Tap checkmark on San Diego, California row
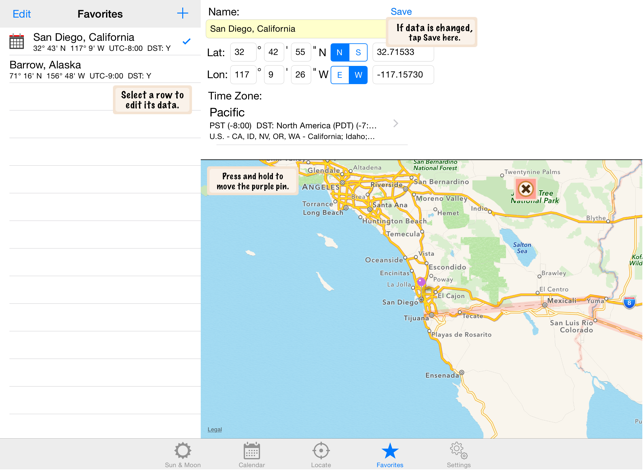643x470 pixels. 187,41
